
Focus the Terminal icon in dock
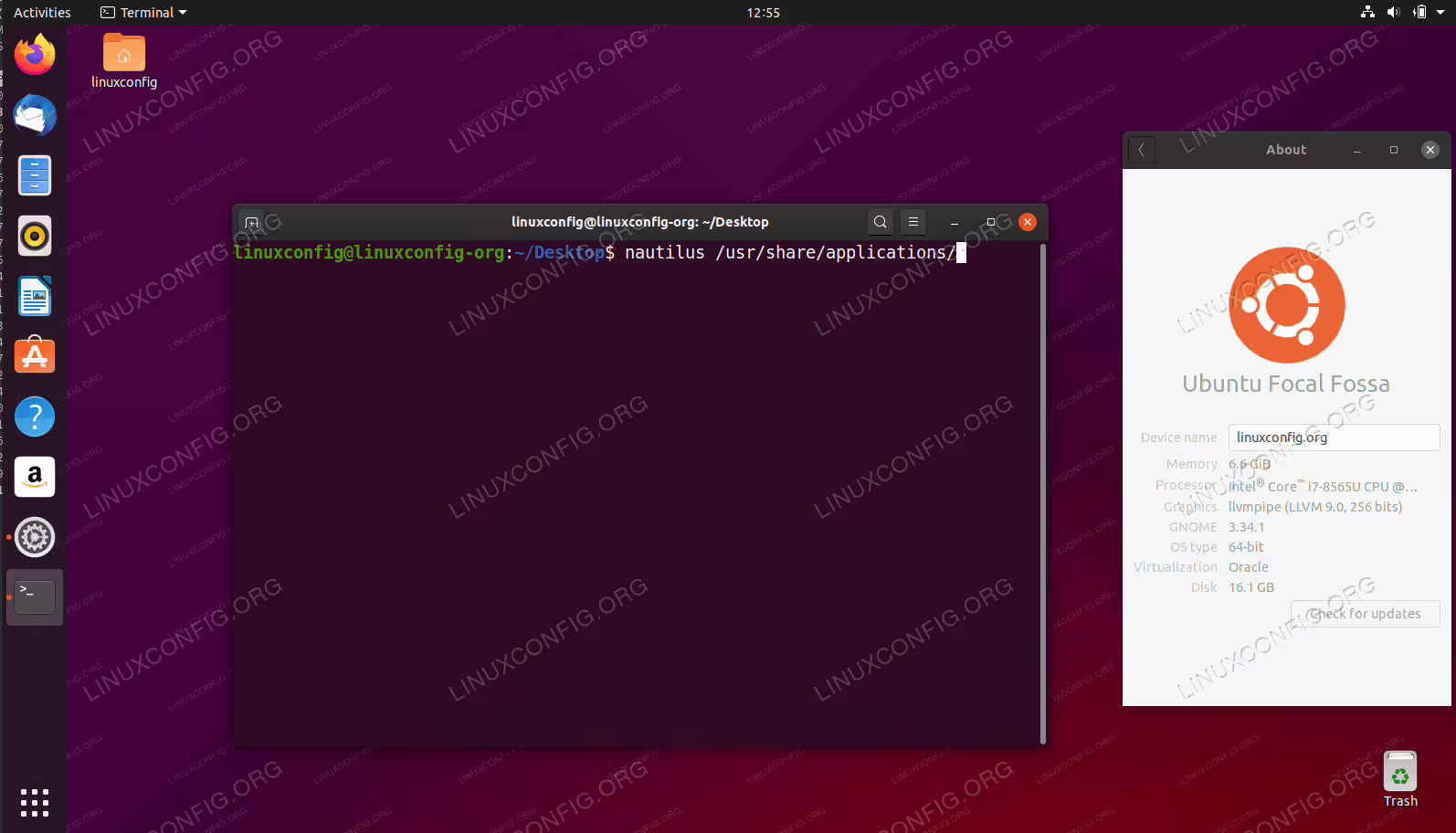click(35, 597)
